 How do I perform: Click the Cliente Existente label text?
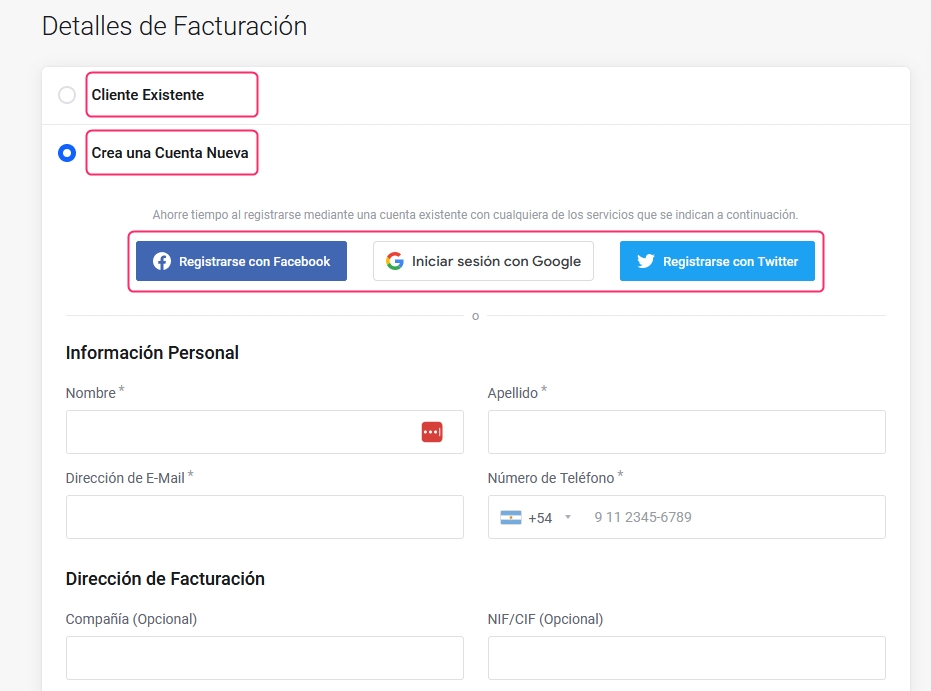click(x=148, y=95)
